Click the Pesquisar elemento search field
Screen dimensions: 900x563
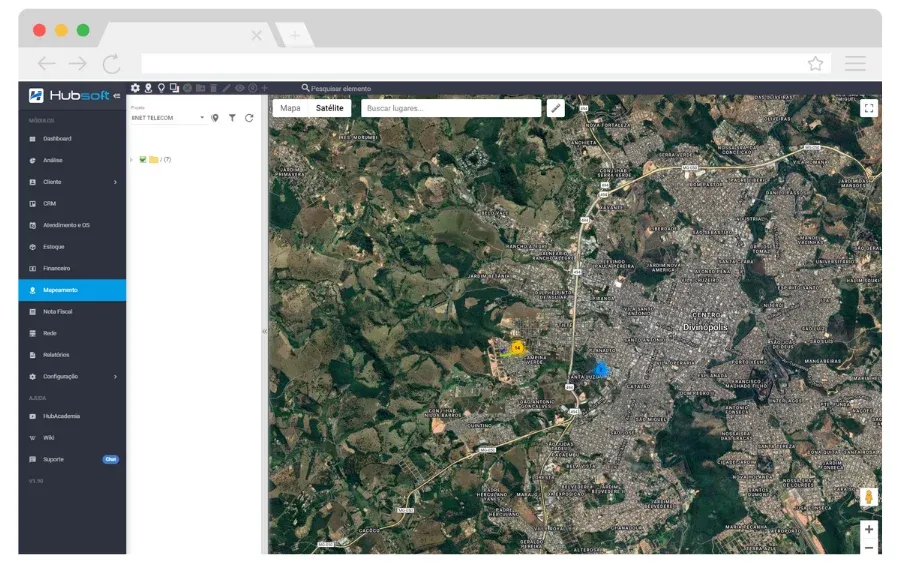(x=336, y=88)
